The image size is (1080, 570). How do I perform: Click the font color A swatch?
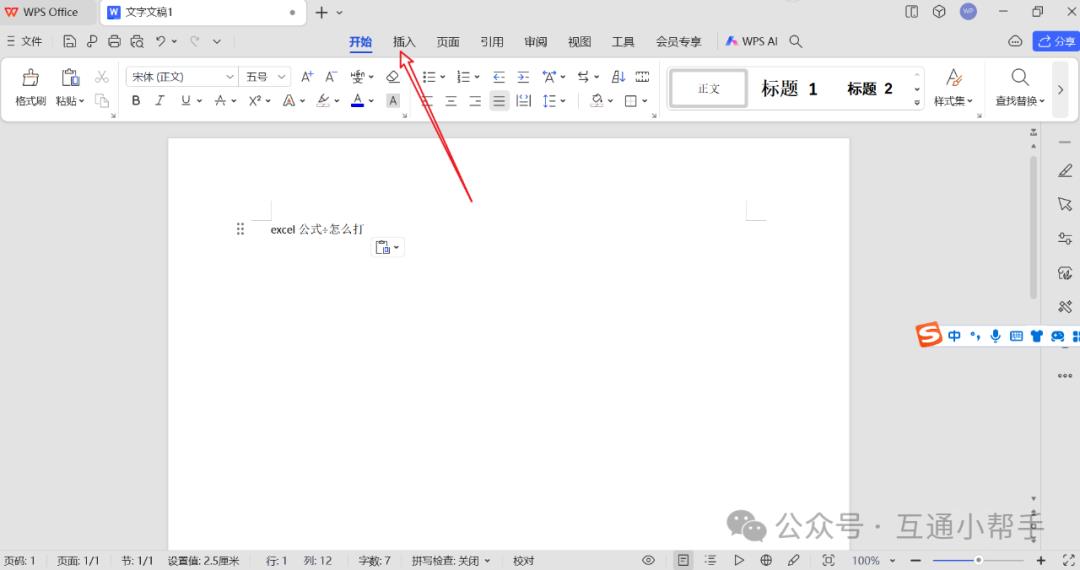tap(357, 101)
